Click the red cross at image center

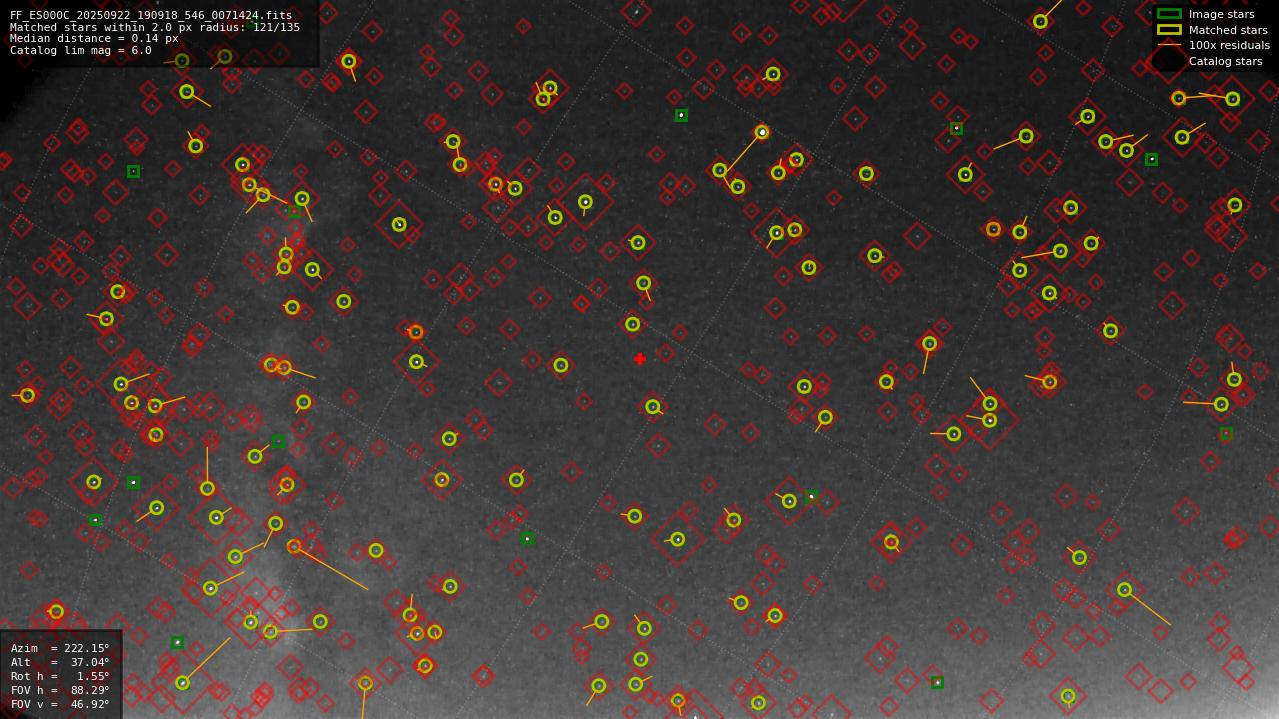(x=640, y=359)
